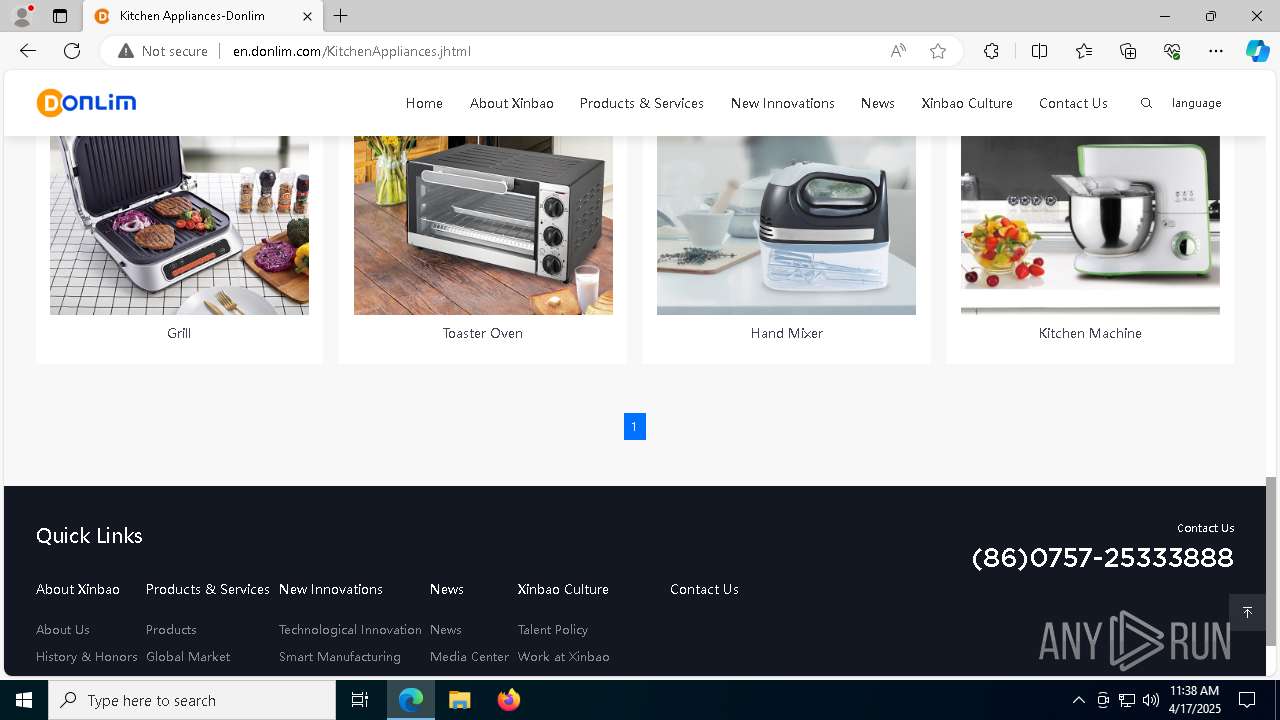Click the Grill product title
This screenshot has height=720, width=1280.
coord(179,333)
